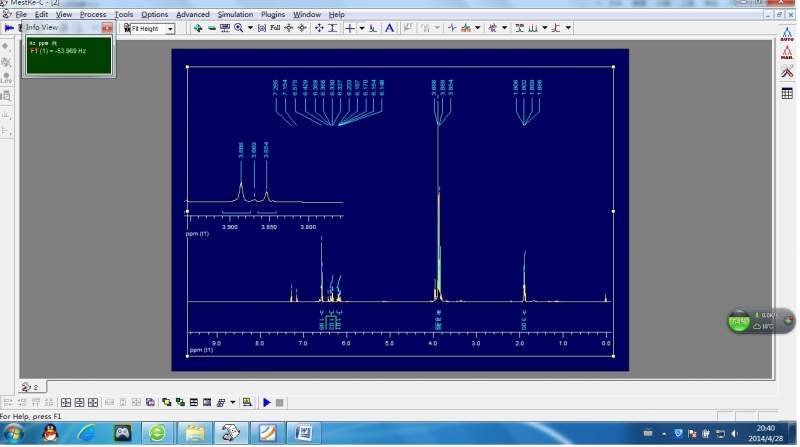Open the Help menu
The image size is (800, 447).
tap(337, 14)
